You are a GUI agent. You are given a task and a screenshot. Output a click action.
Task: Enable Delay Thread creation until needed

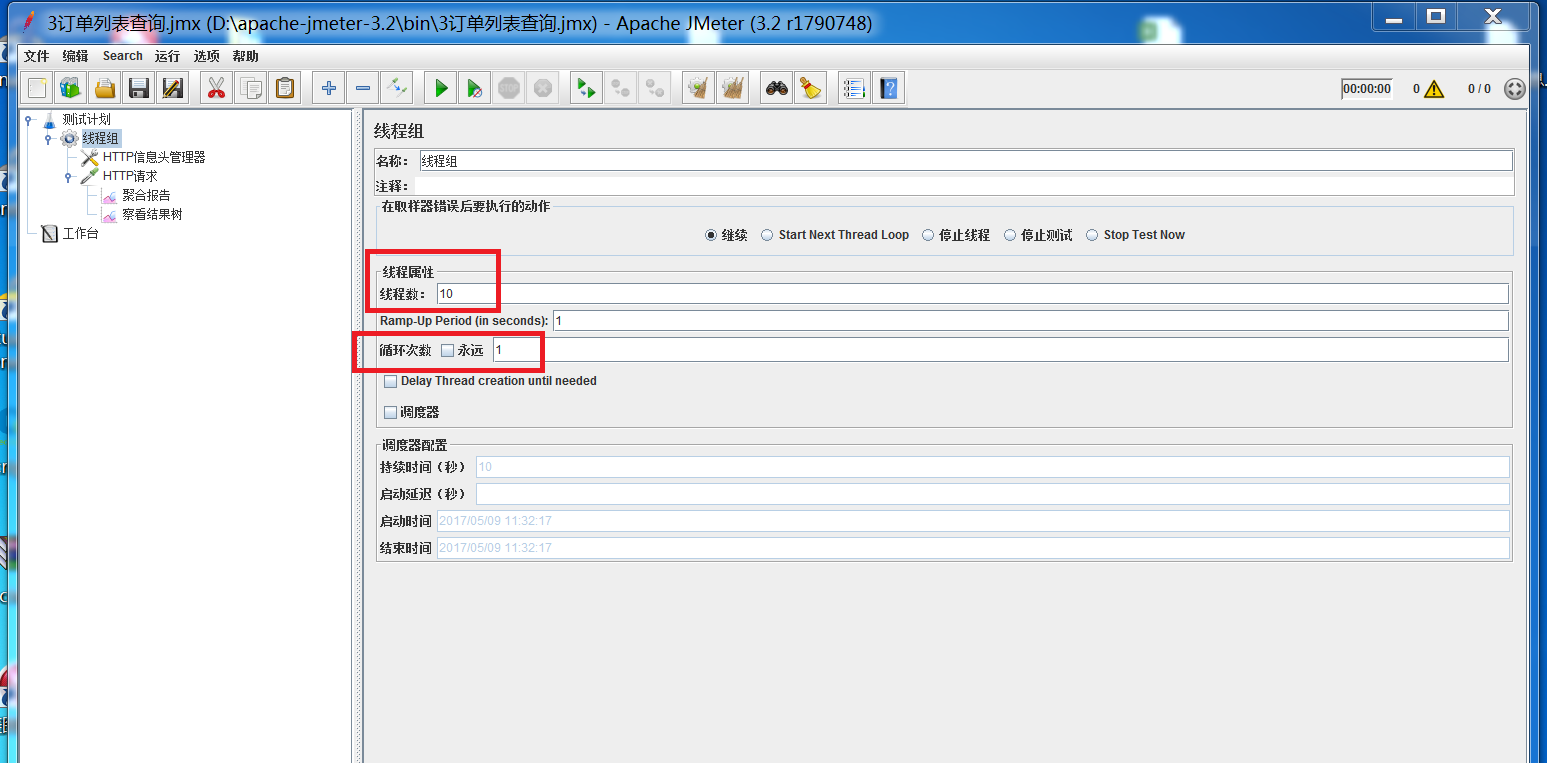pyautogui.click(x=390, y=381)
